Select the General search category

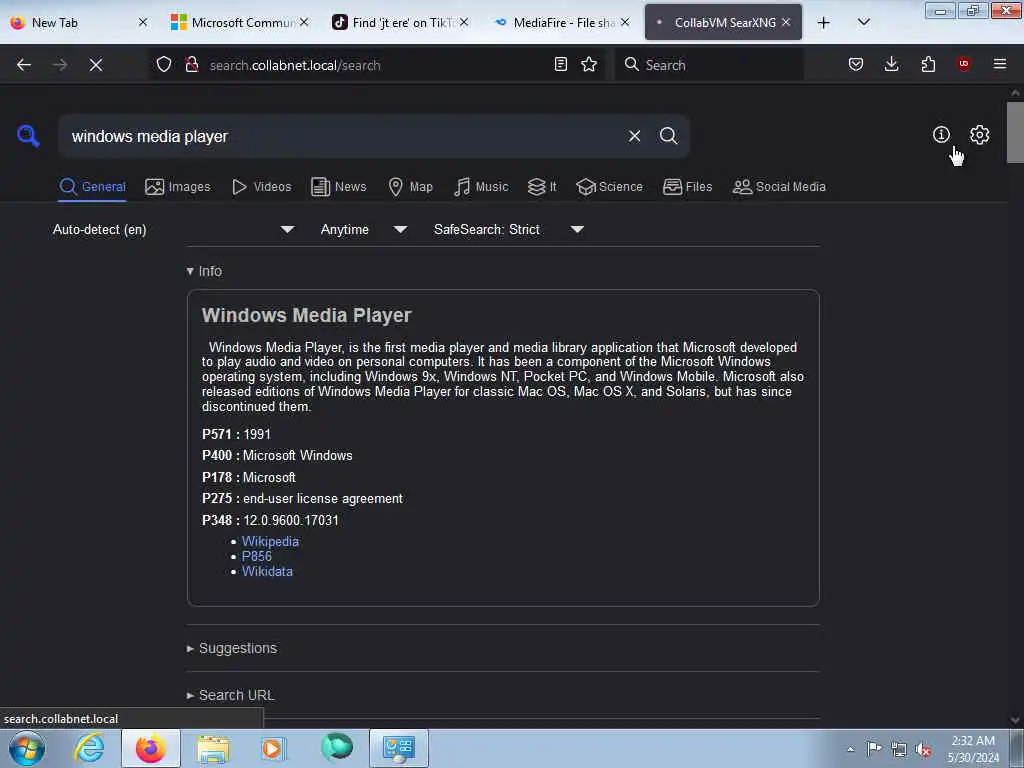92,187
